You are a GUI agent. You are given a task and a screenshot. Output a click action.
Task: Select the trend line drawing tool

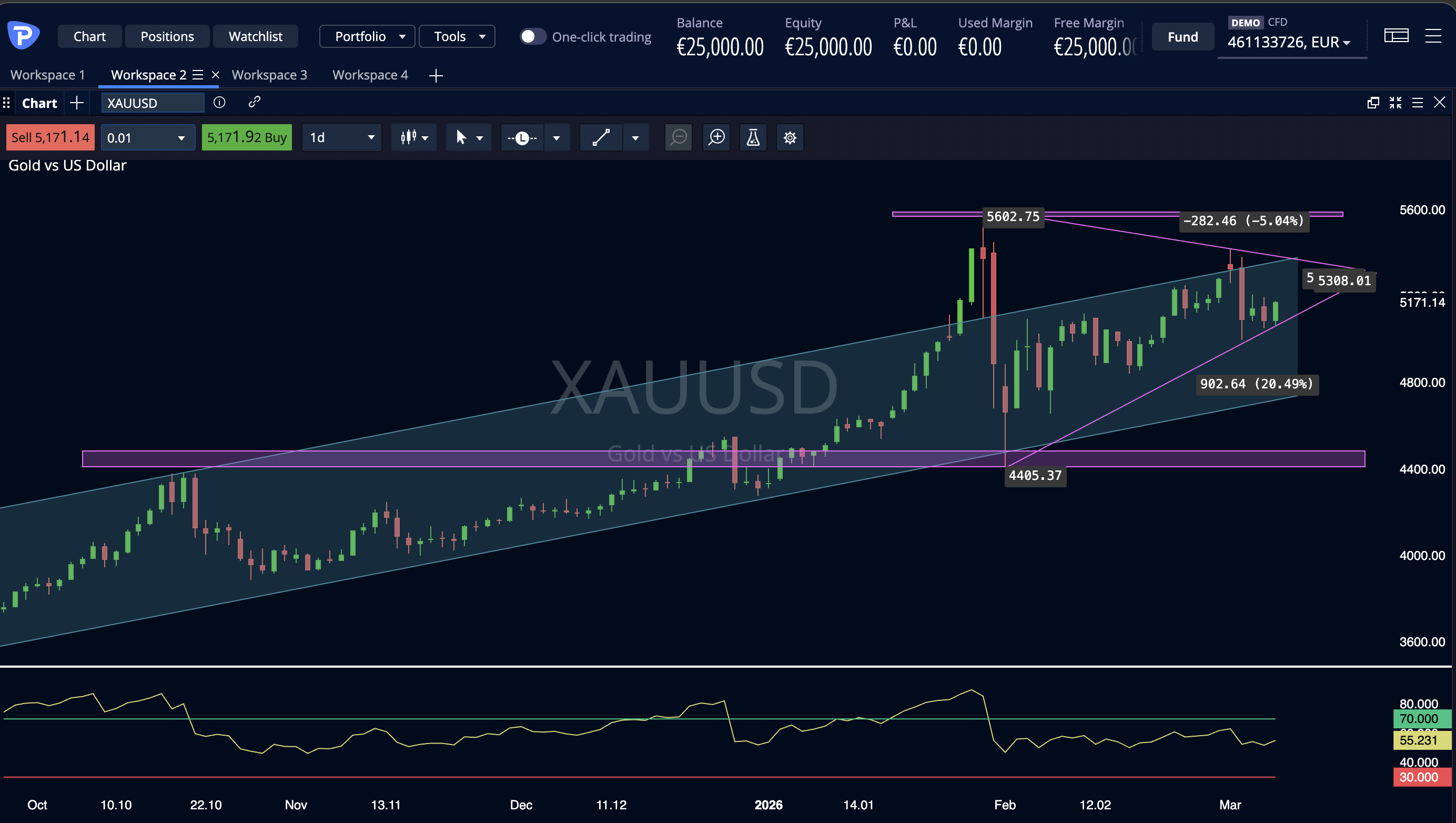(601, 137)
